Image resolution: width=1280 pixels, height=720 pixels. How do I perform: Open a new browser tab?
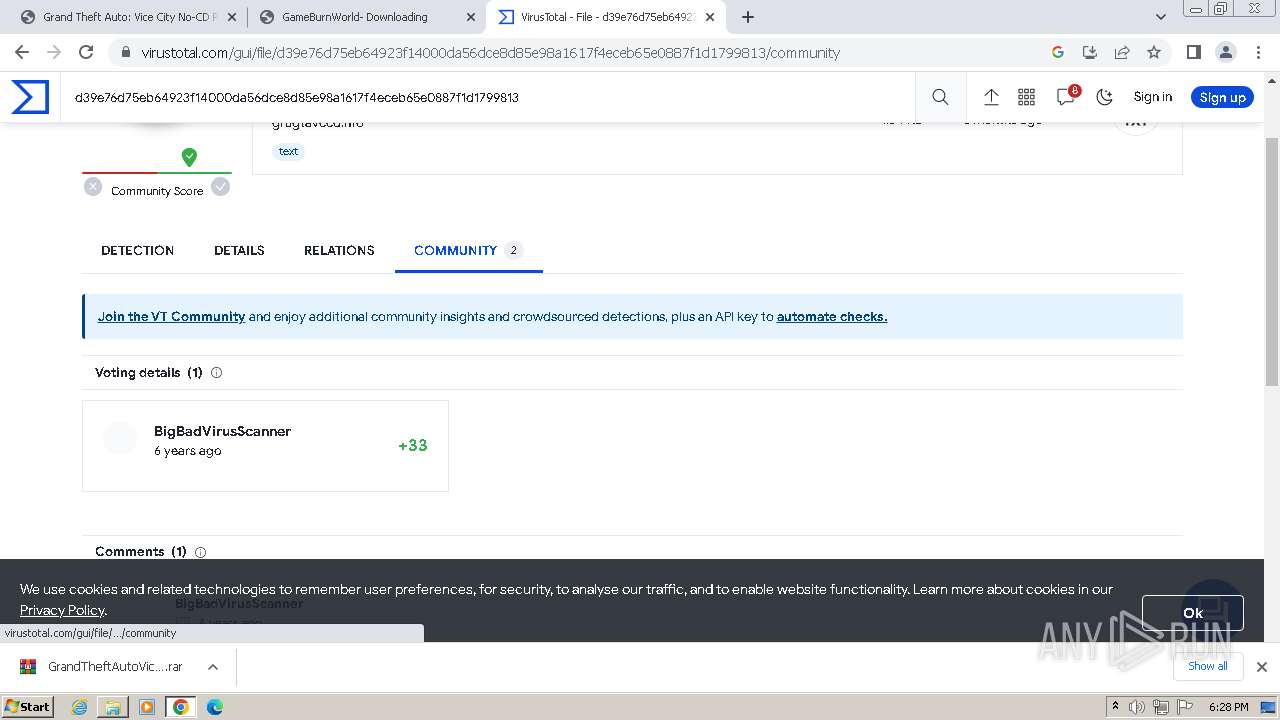click(748, 17)
